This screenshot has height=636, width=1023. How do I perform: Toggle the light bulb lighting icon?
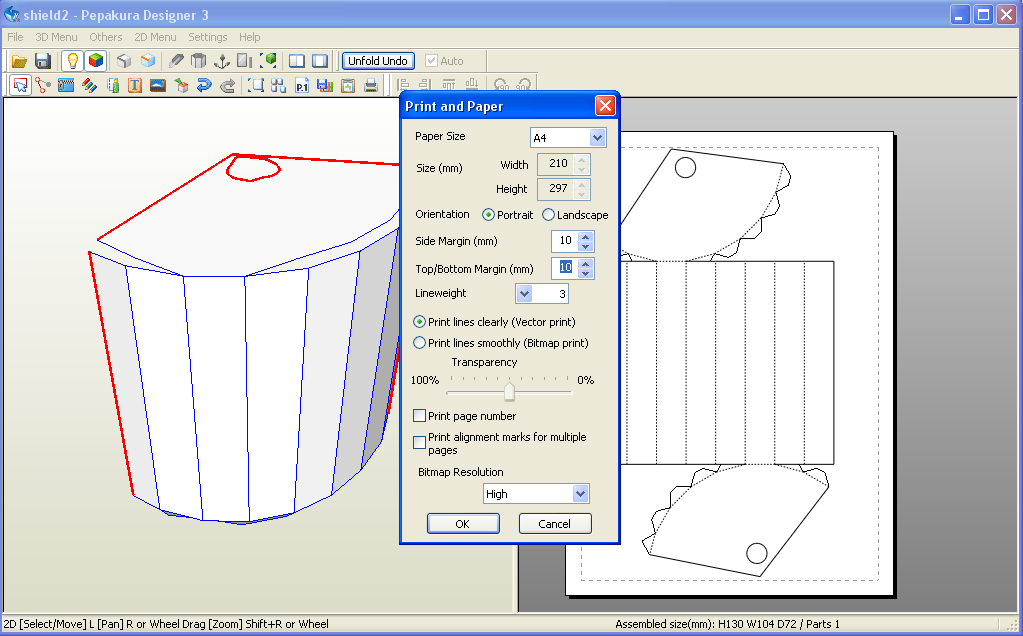(72, 61)
